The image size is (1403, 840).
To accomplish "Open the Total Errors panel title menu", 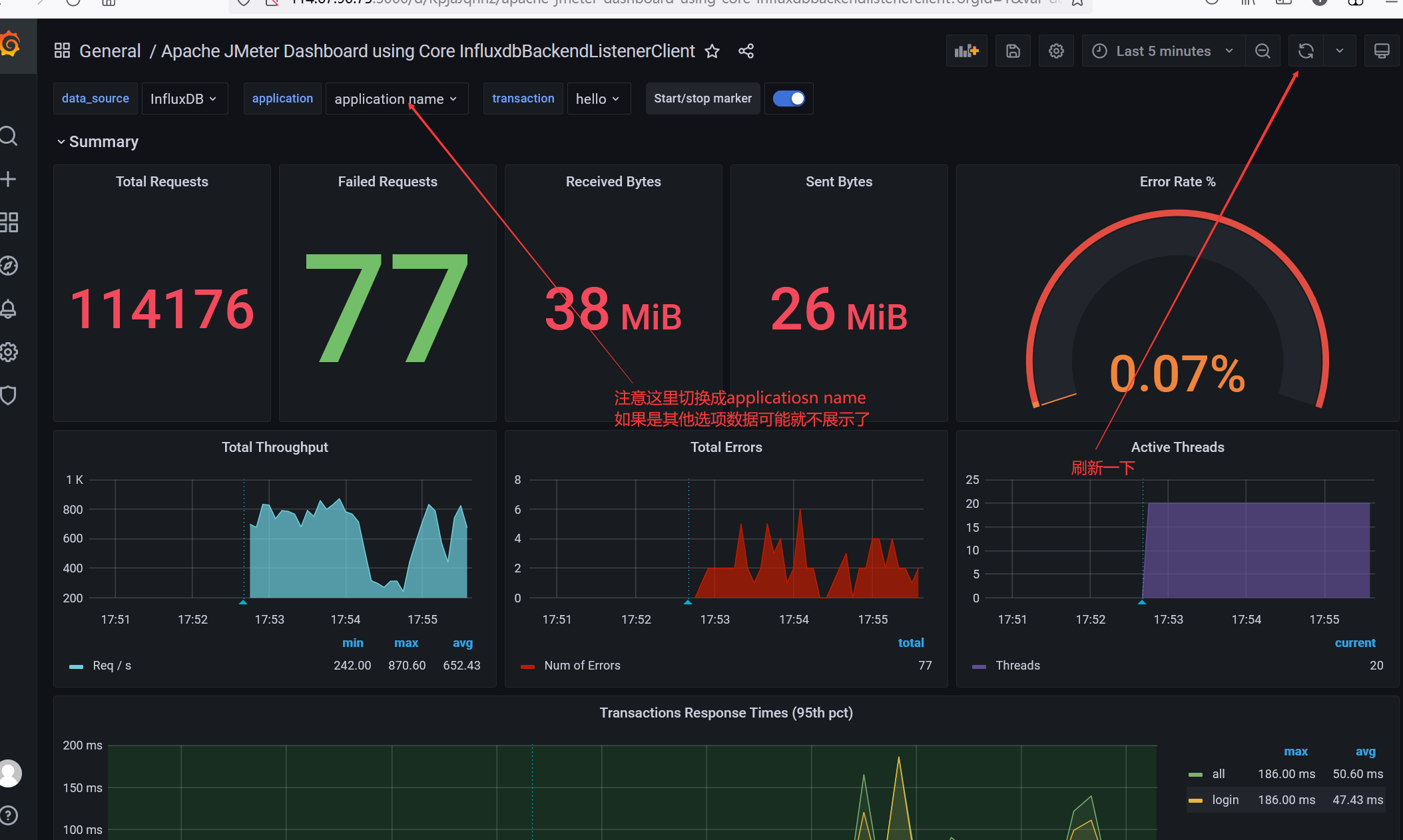I will (x=726, y=447).
